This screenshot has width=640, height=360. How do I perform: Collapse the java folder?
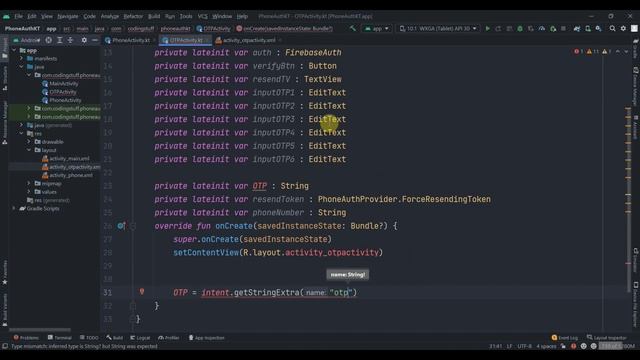point(22,67)
